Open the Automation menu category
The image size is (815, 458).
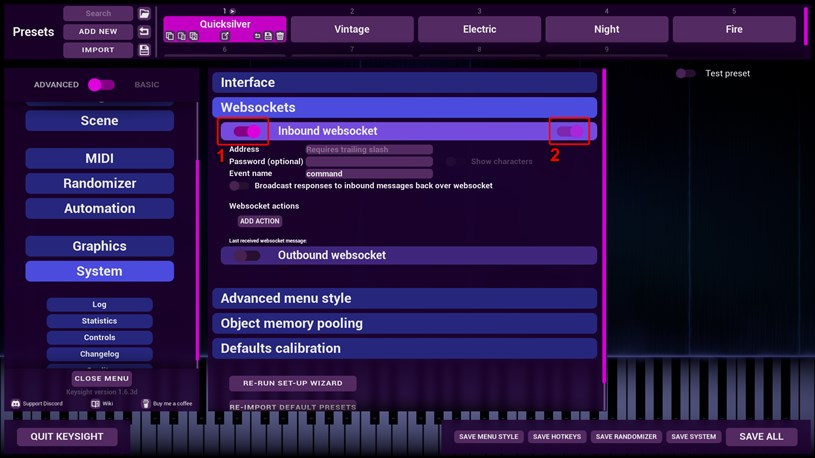click(99, 208)
